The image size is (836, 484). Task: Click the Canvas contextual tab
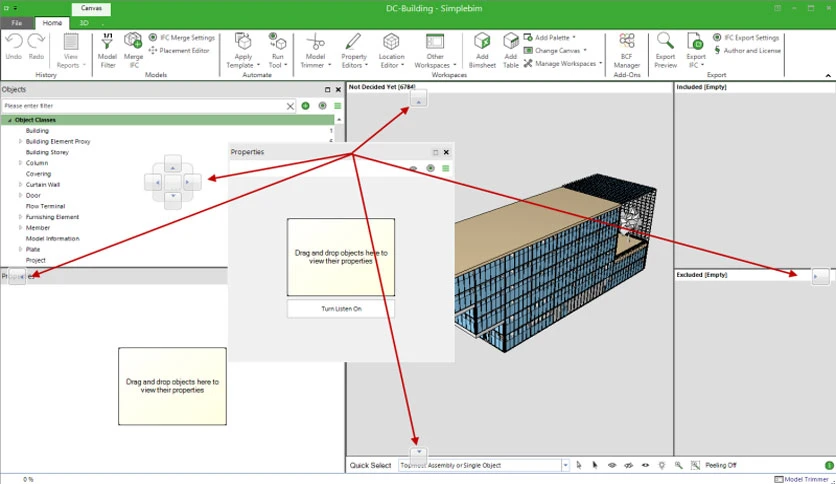(91, 8)
